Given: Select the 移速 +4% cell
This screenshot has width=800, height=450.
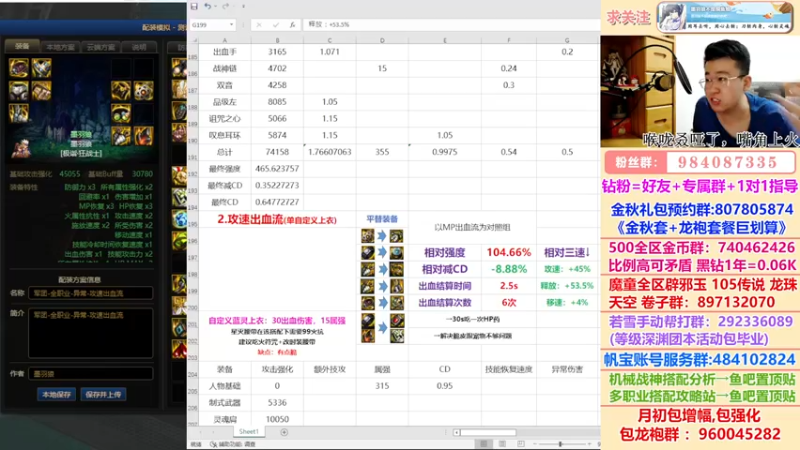Looking at the screenshot, I should pyautogui.click(x=567, y=303).
